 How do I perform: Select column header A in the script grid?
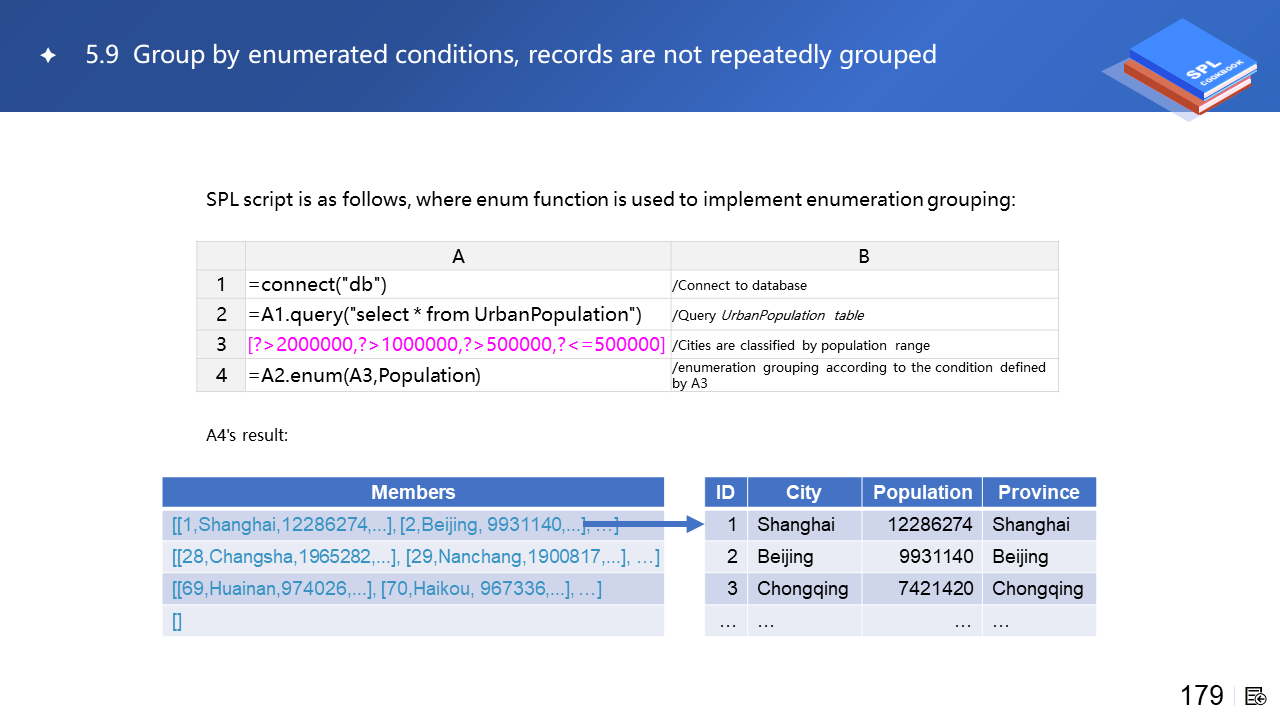pos(457,256)
